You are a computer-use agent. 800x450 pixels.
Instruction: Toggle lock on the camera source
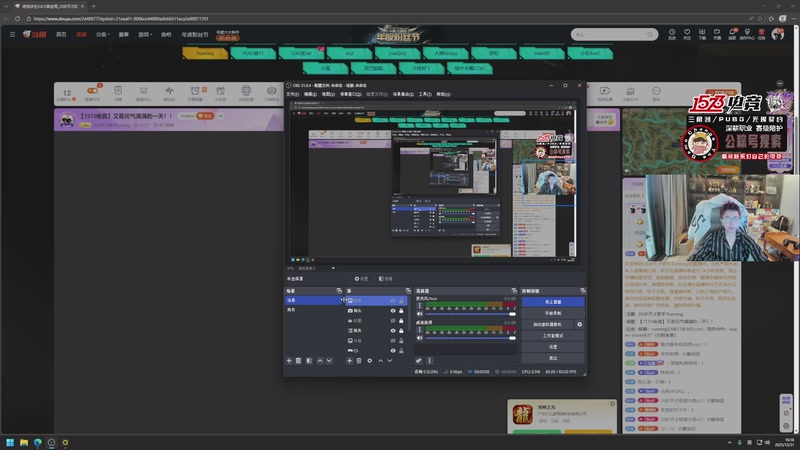(x=401, y=310)
